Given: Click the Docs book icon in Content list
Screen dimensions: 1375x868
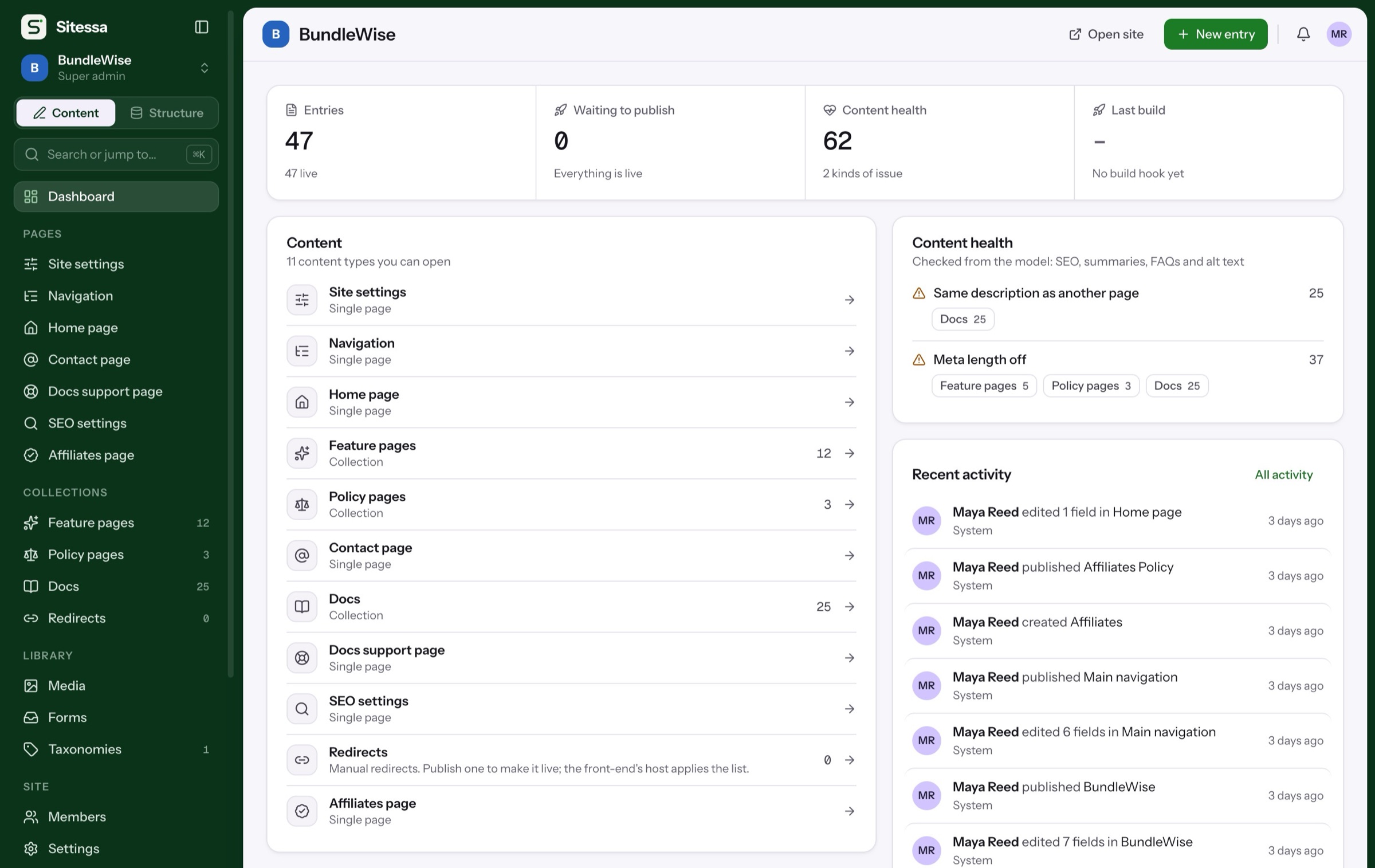Looking at the screenshot, I should click(302, 606).
